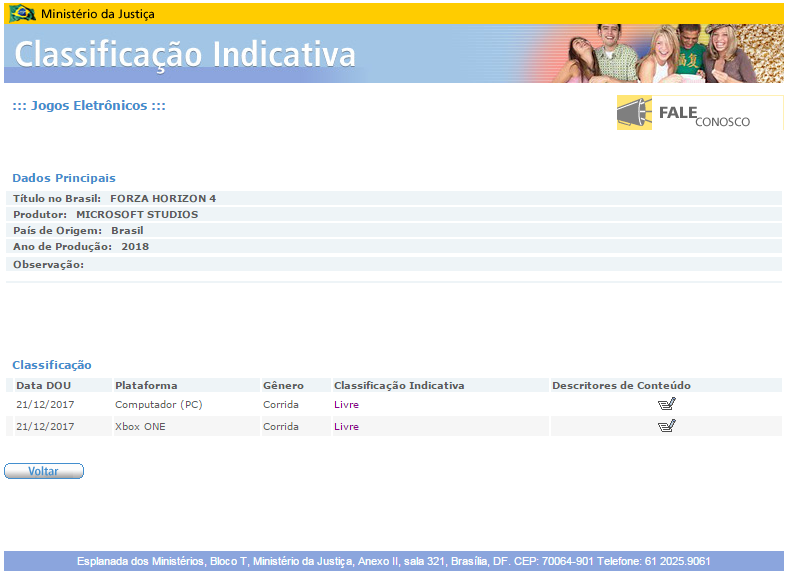The width and height of the screenshot is (787, 573).
Task: Click the Fale Conosco megaphone icon
Action: tap(634, 114)
